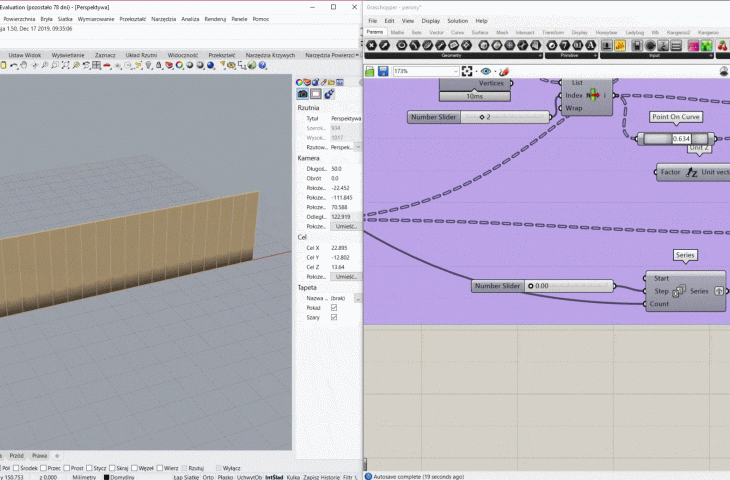Click the camera icon in viewport properties panel
This screenshot has width=730, height=480.
click(x=303, y=94)
